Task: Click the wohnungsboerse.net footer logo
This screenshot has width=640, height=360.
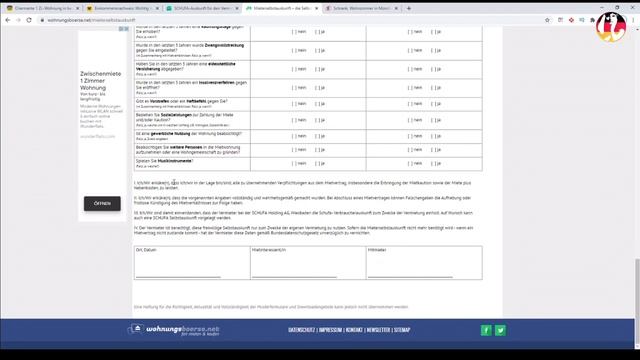Action: point(174,330)
